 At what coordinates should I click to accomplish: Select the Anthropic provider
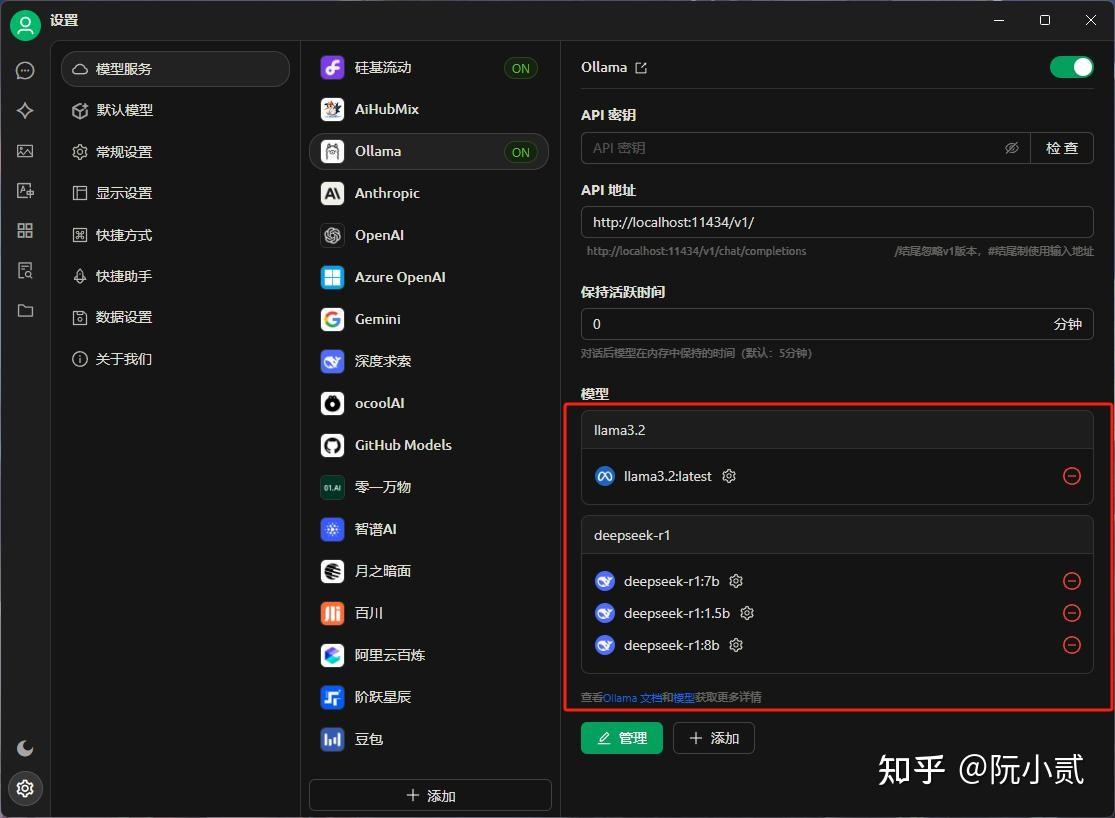(x=429, y=193)
